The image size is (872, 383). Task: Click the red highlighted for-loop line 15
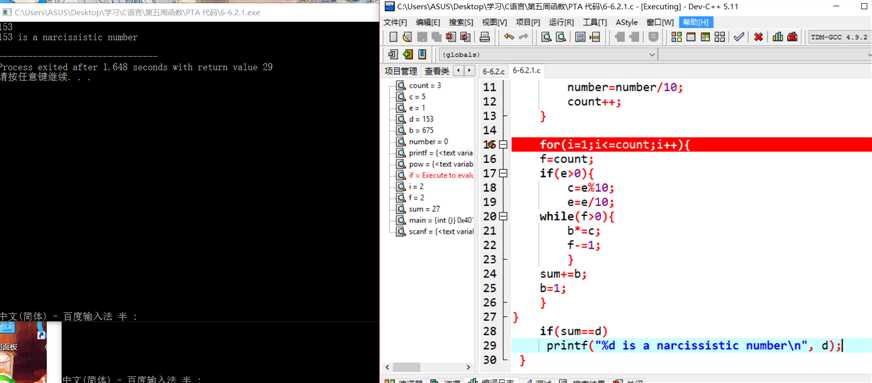click(x=691, y=145)
